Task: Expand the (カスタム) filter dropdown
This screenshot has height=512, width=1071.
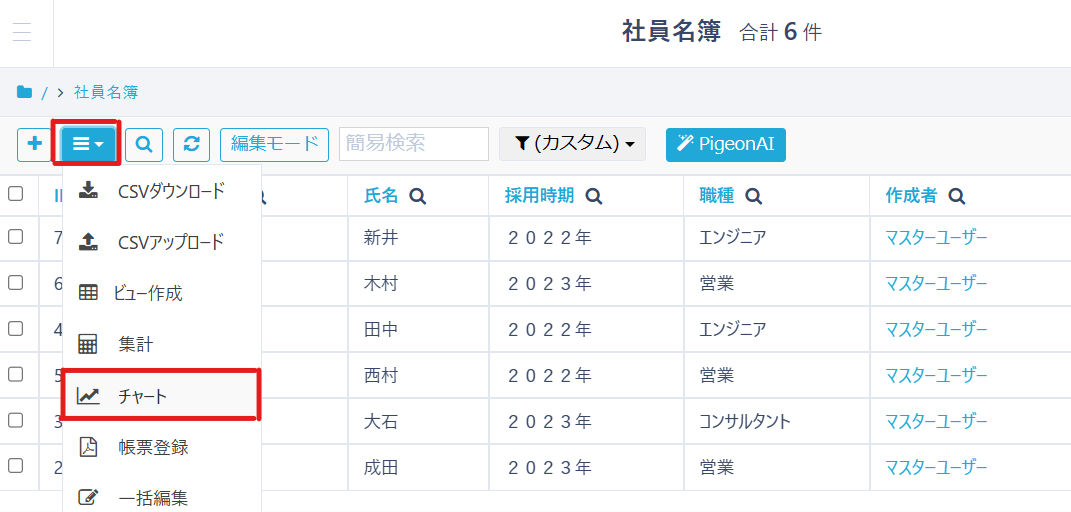Action: tap(573, 144)
